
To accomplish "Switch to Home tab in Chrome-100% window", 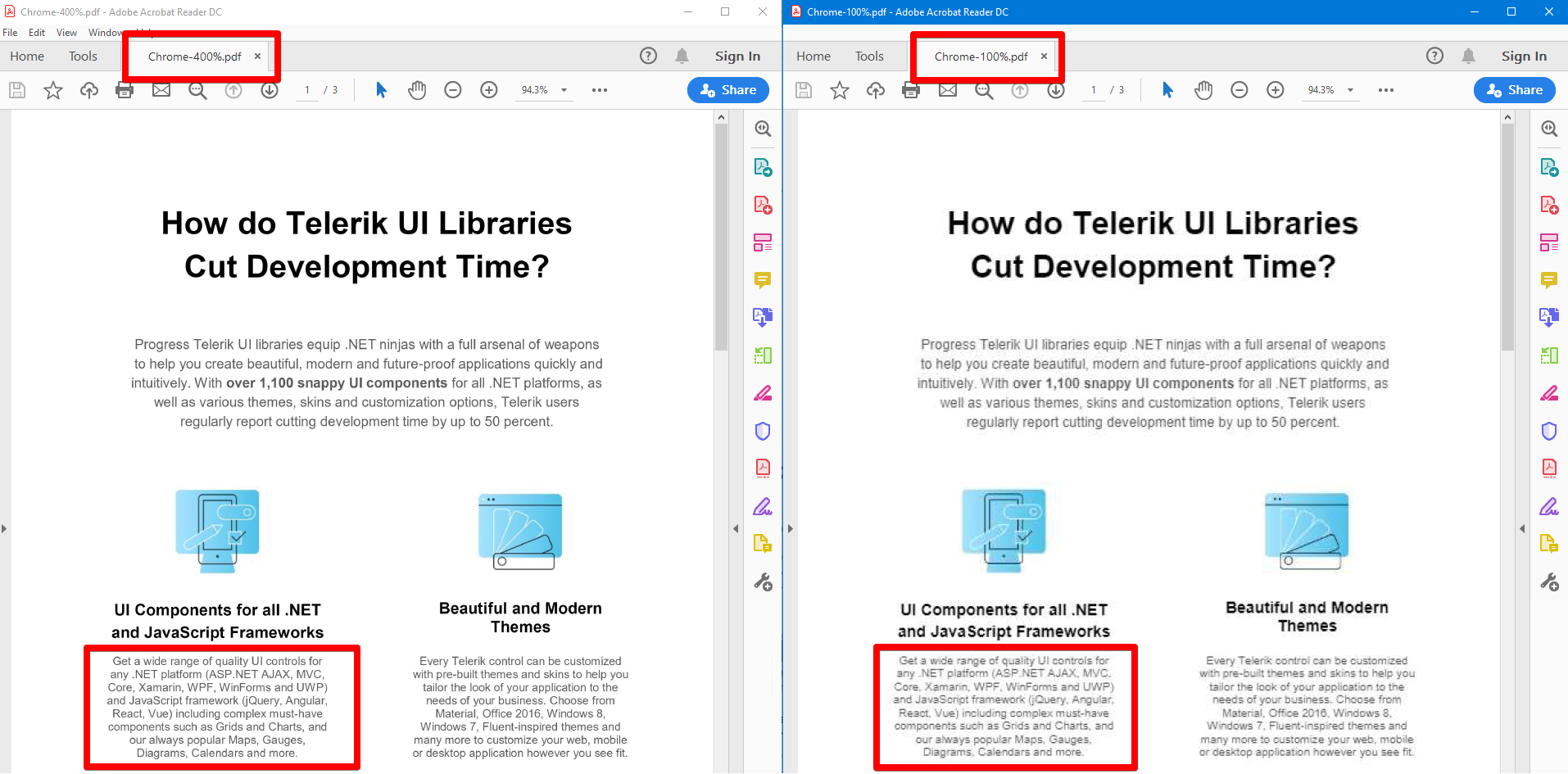I will pos(813,56).
